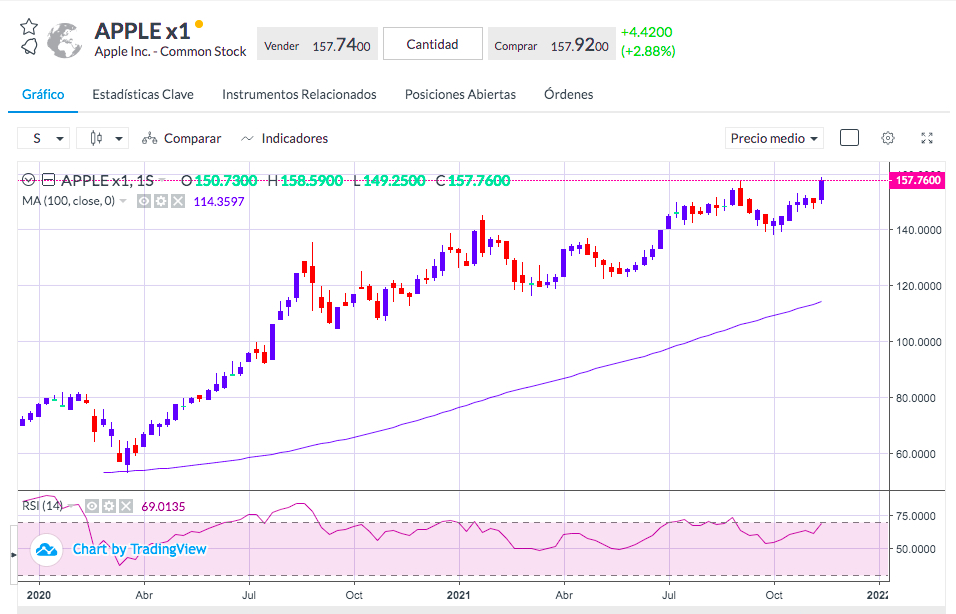Expand MA (100, close, 0) legend arrow
The width and height of the screenshot is (956, 614).
pyautogui.click(x=123, y=201)
